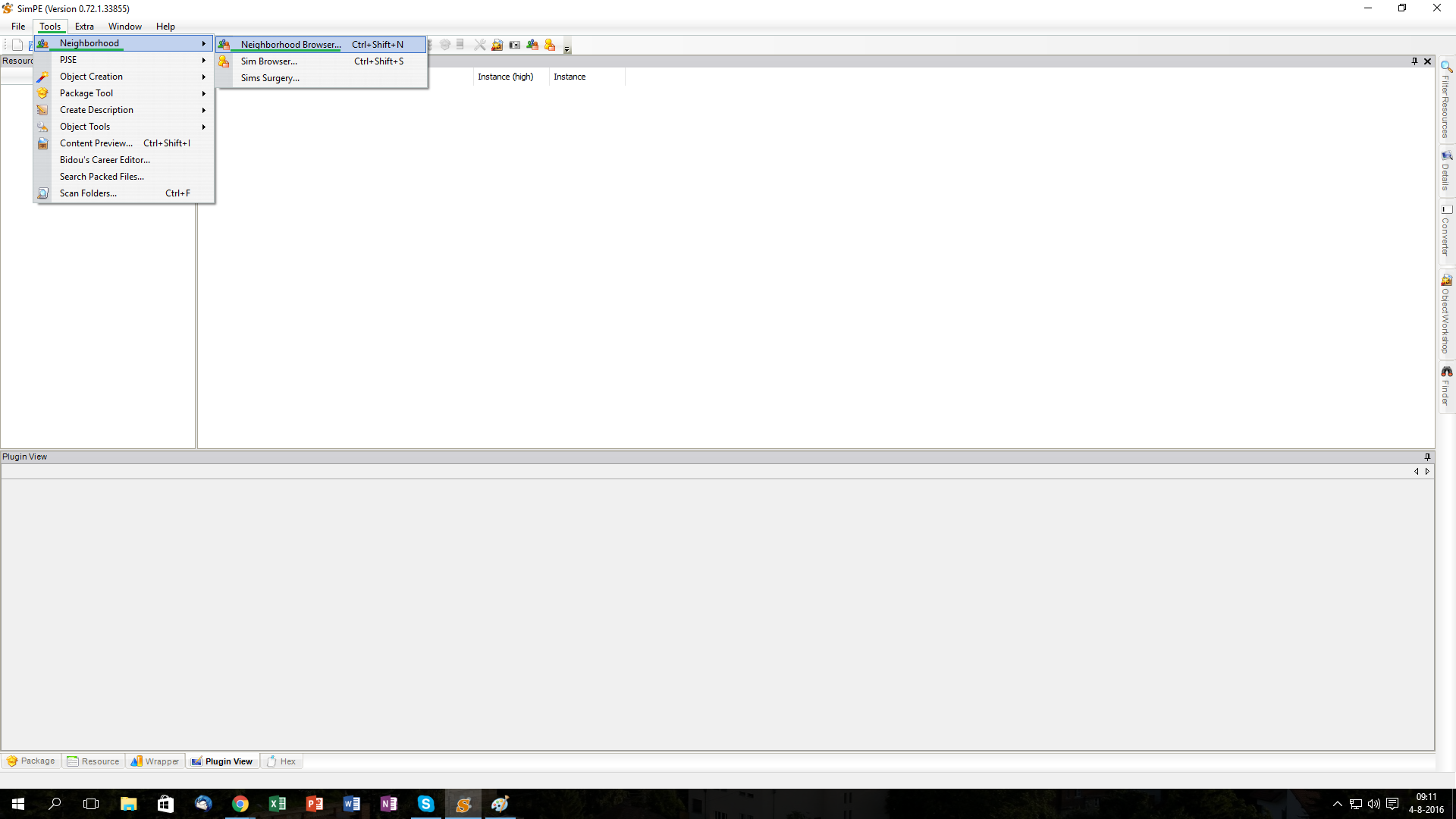This screenshot has width=1456, height=819.
Task: Open Neighborhood Browser from the submenu
Action: point(290,45)
